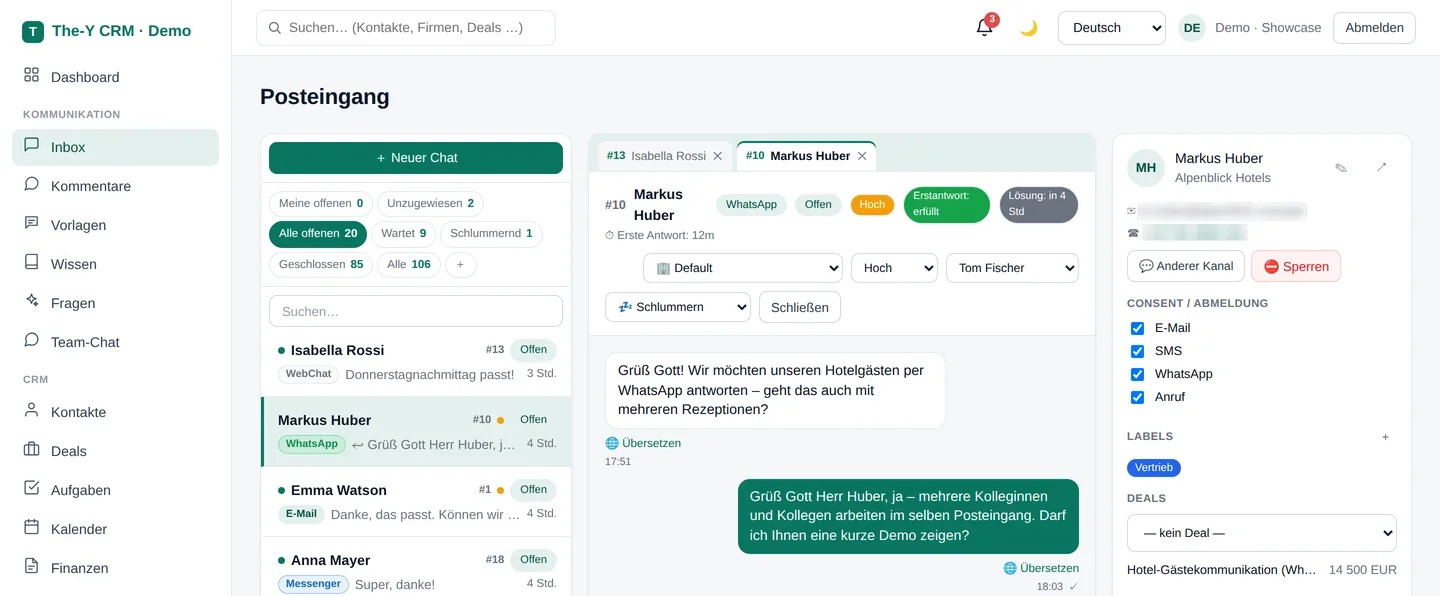Open Kommentare in the sidebar
Viewport: 1440px width, 596px height.
[116, 186]
